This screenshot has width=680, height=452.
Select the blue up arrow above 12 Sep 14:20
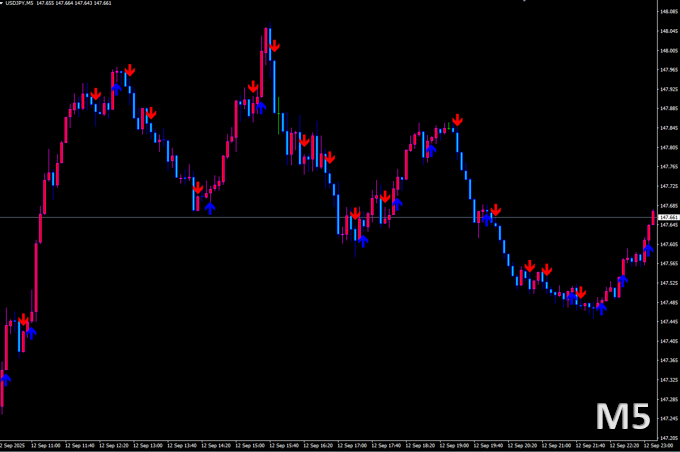[x=210, y=206]
